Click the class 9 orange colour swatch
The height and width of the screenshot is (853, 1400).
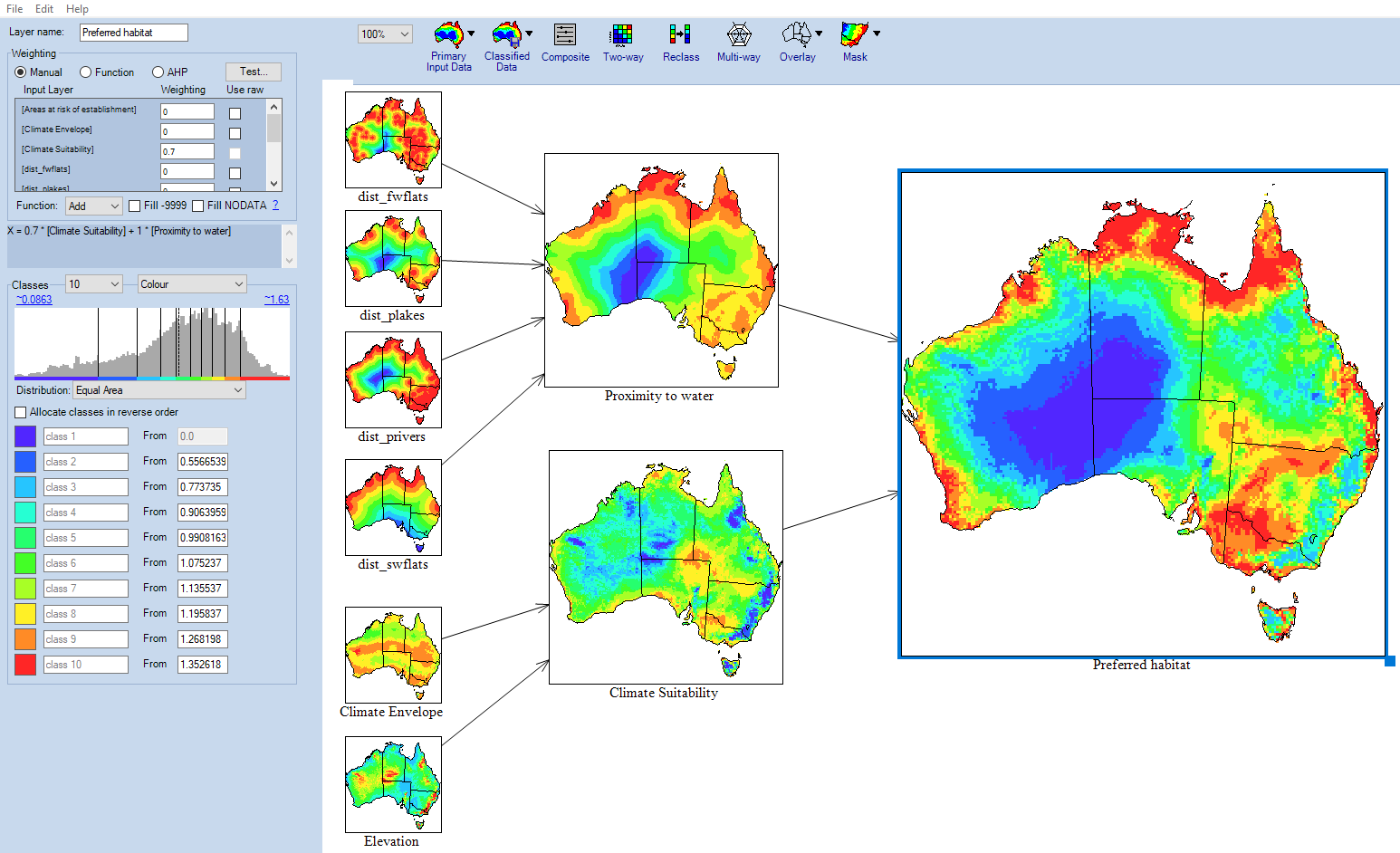(25, 639)
